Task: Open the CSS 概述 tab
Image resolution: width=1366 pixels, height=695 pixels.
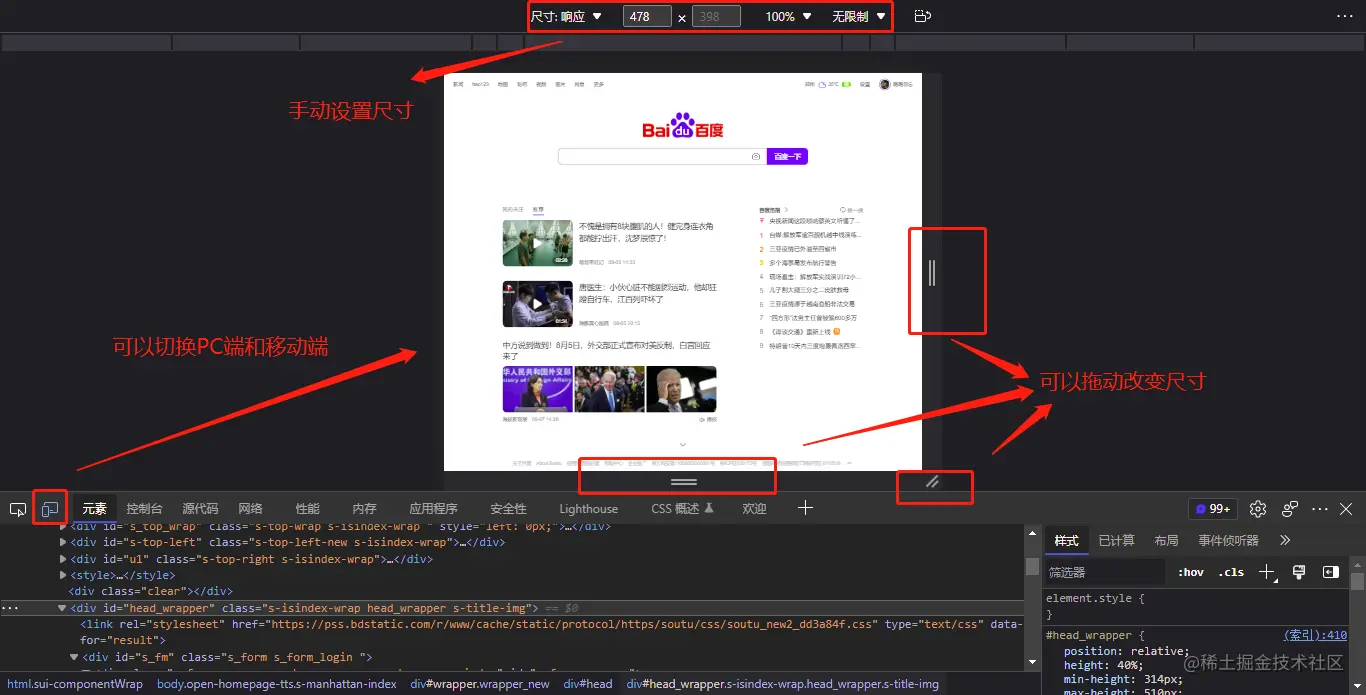Action: click(683, 509)
